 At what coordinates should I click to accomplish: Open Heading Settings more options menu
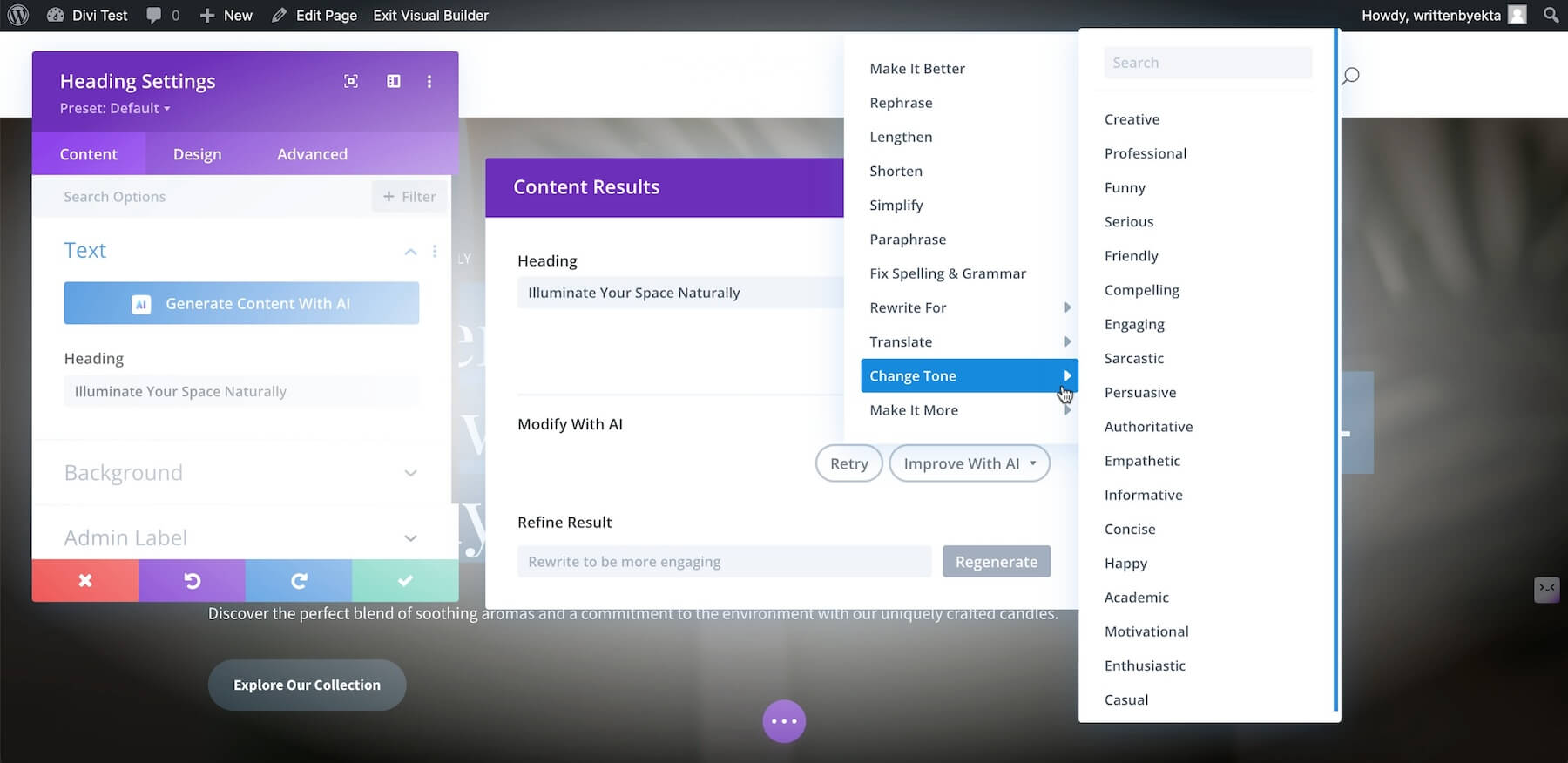tap(429, 81)
